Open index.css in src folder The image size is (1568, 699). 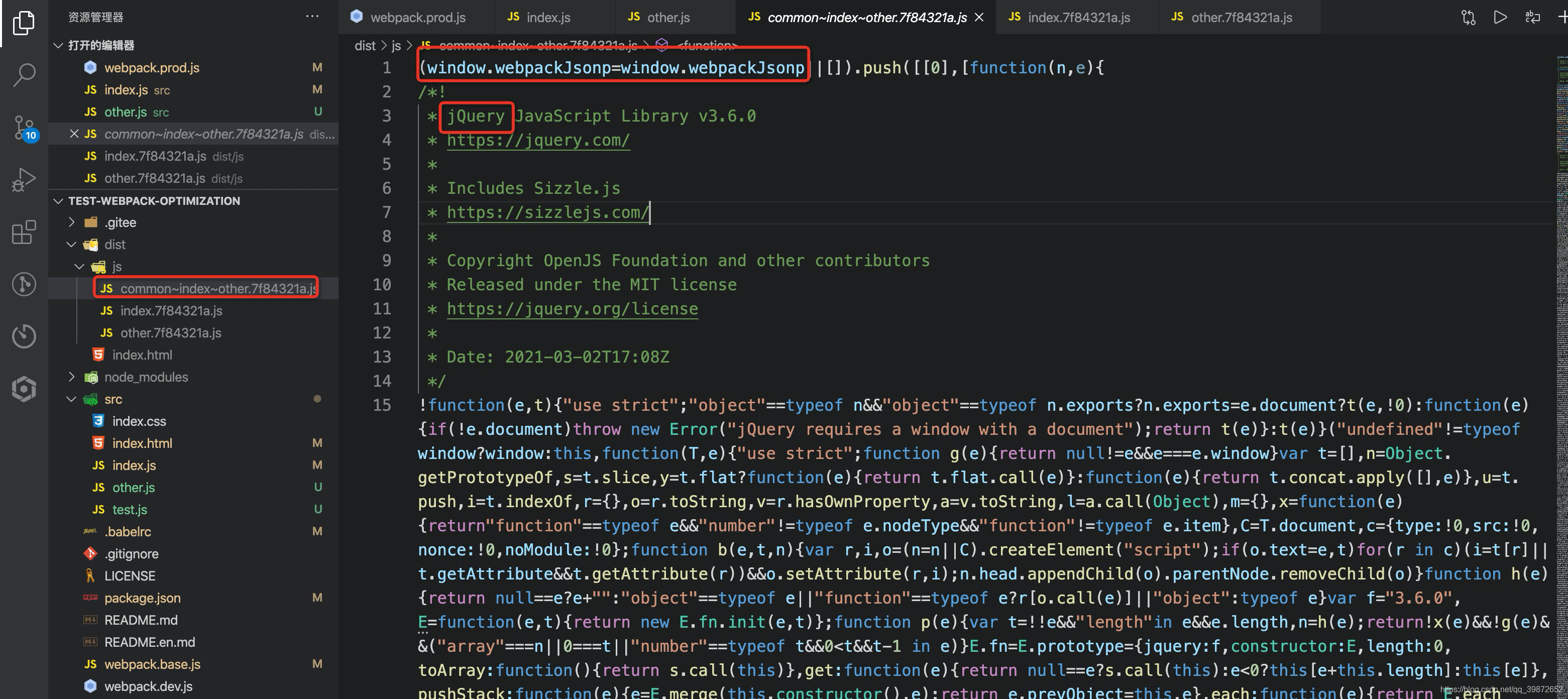(x=193, y=421)
